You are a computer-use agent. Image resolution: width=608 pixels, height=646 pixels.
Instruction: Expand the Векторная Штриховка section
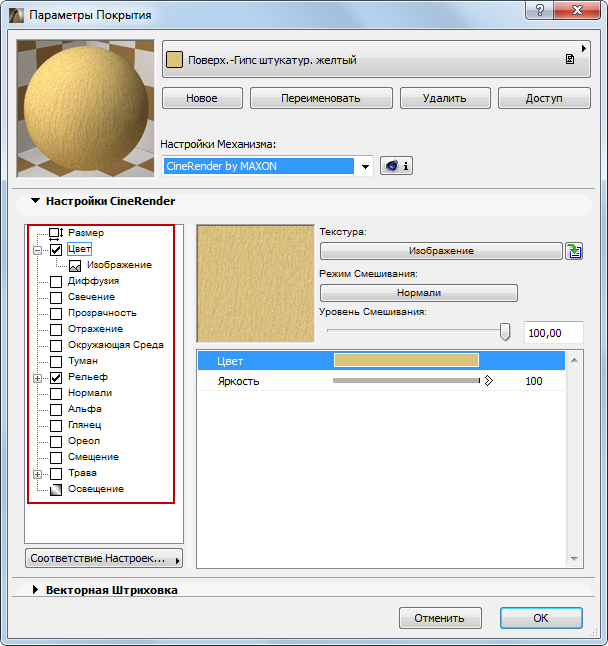[35, 590]
